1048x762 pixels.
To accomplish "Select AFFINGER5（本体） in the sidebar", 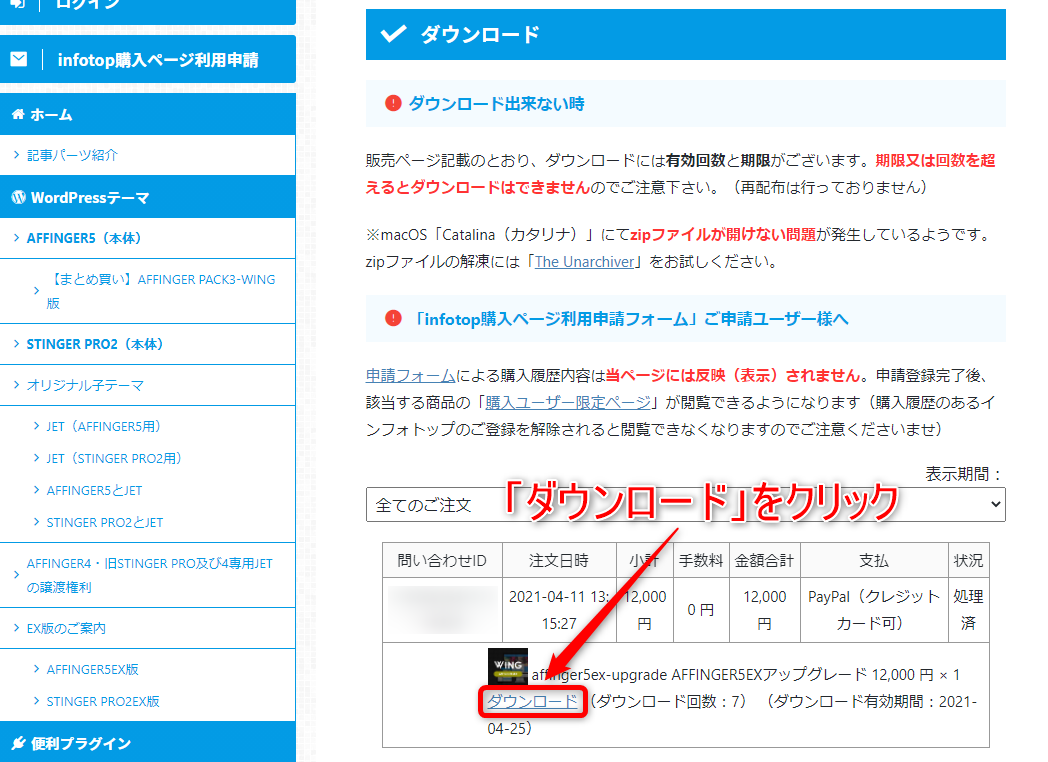I will (x=148, y=238).
